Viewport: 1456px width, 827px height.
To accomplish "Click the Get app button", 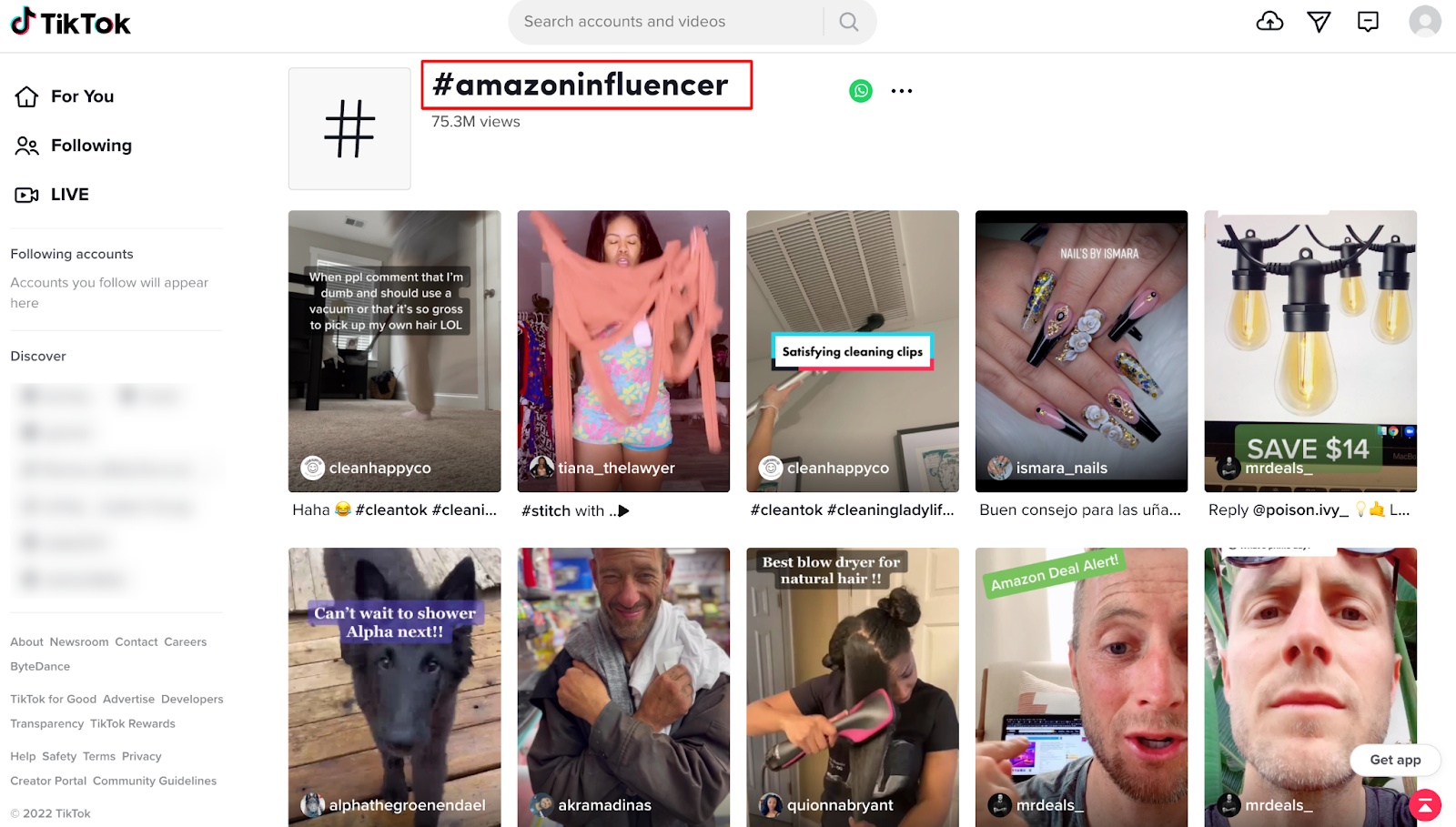I will point(1395,760).
